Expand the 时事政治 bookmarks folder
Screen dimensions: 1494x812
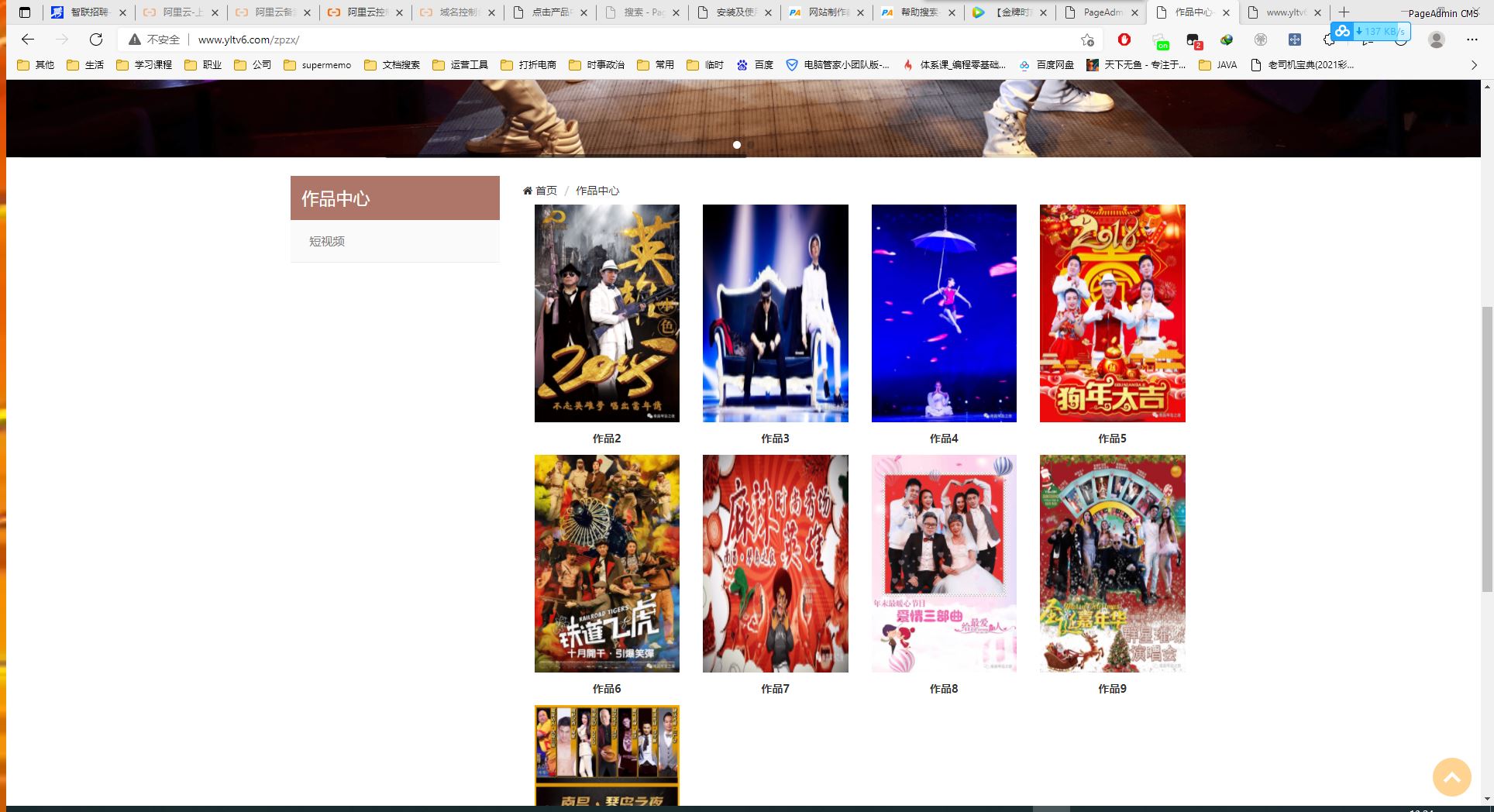(x=597, y=65)
